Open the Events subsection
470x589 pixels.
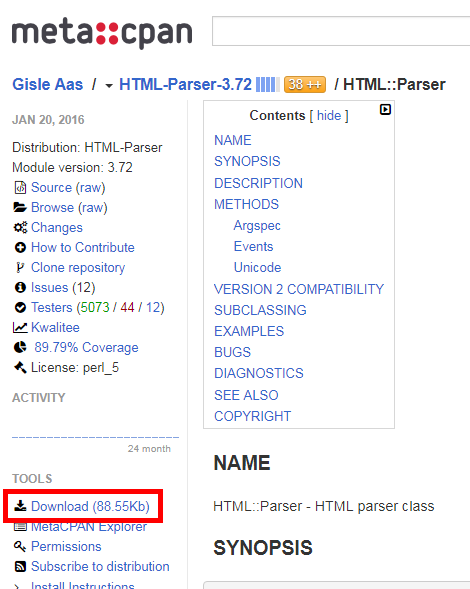click(x=253, y=246)
